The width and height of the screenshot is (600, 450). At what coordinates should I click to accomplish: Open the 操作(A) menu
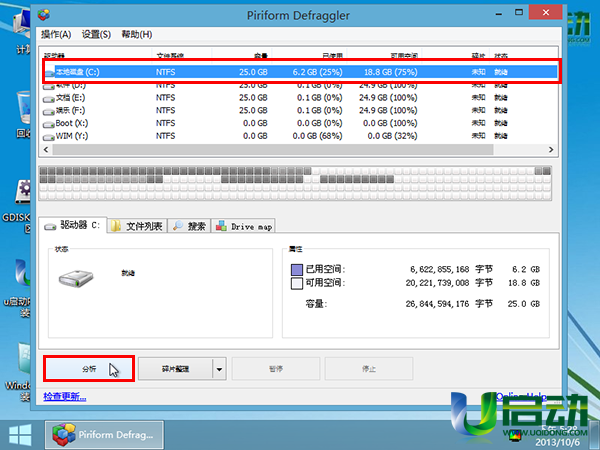[56, 34]
